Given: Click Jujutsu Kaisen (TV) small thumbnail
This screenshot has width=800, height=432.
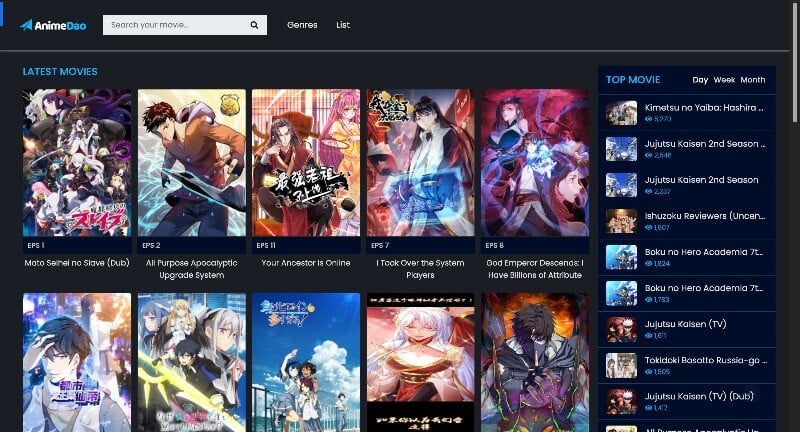Looking at the screenshot, I should point(621,330).
